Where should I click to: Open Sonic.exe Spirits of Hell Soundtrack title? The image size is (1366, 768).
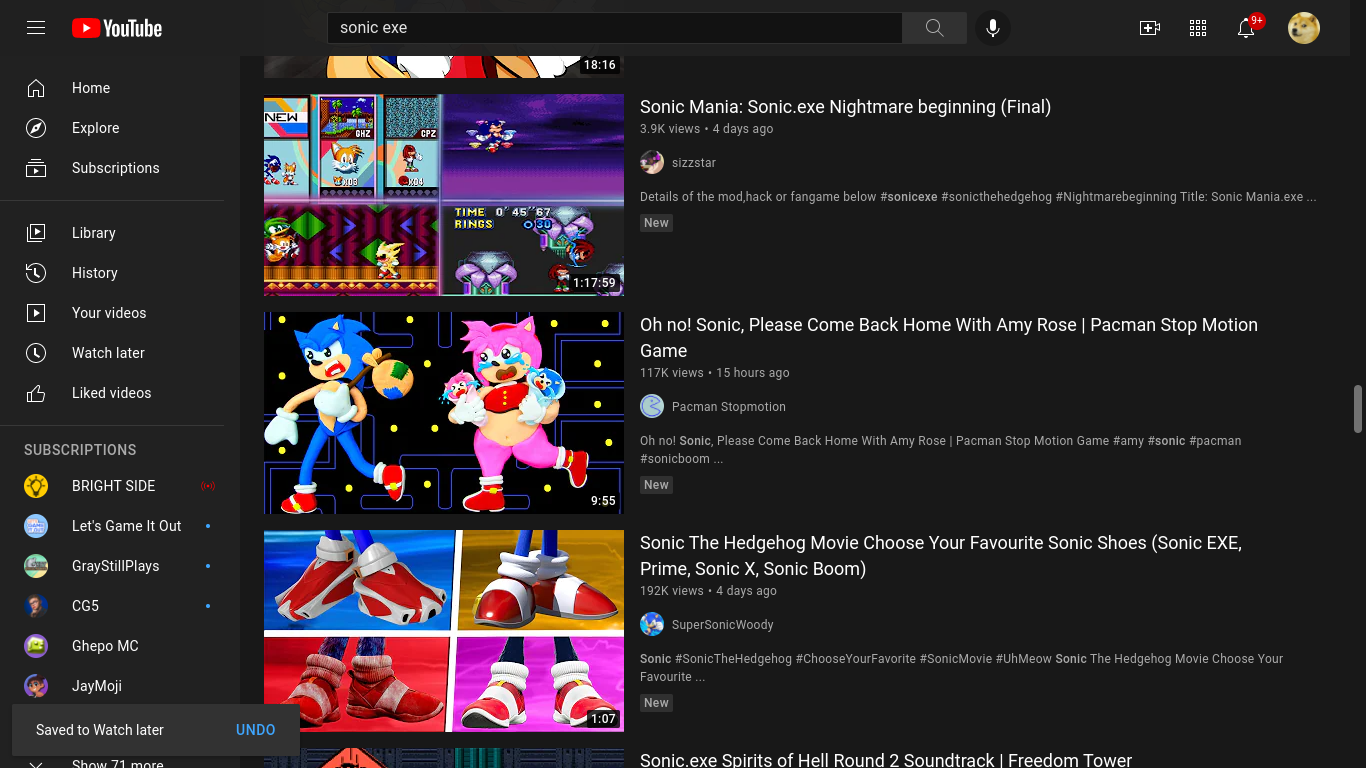[886, 760]
